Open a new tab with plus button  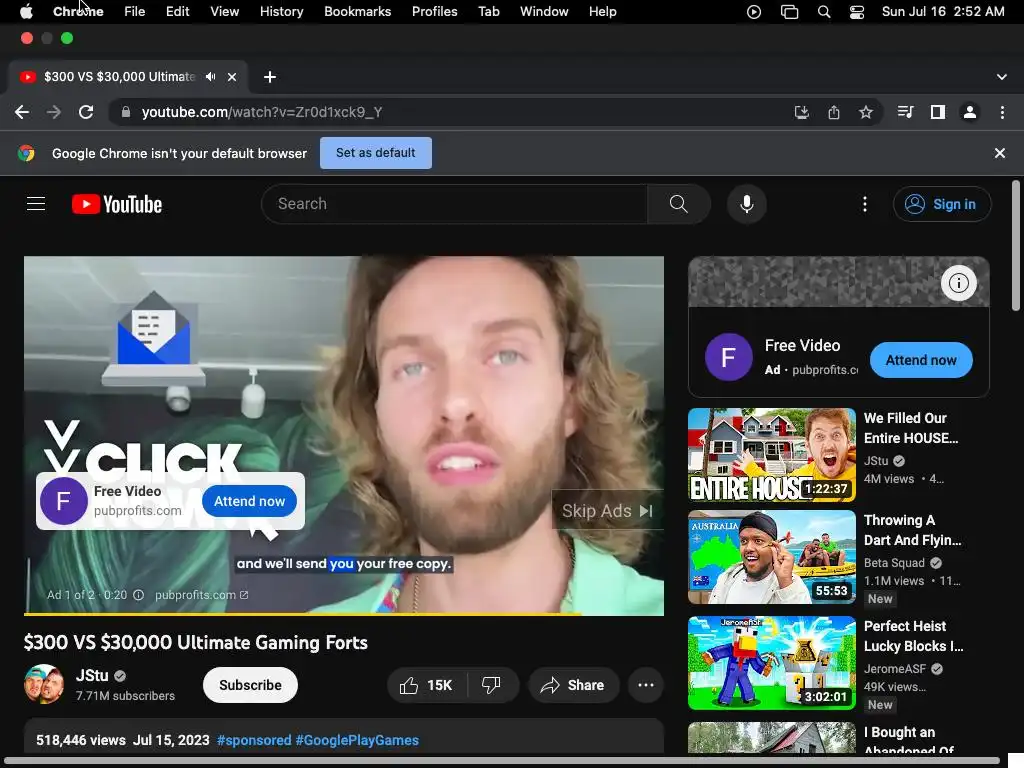click(x=270, y=77)
